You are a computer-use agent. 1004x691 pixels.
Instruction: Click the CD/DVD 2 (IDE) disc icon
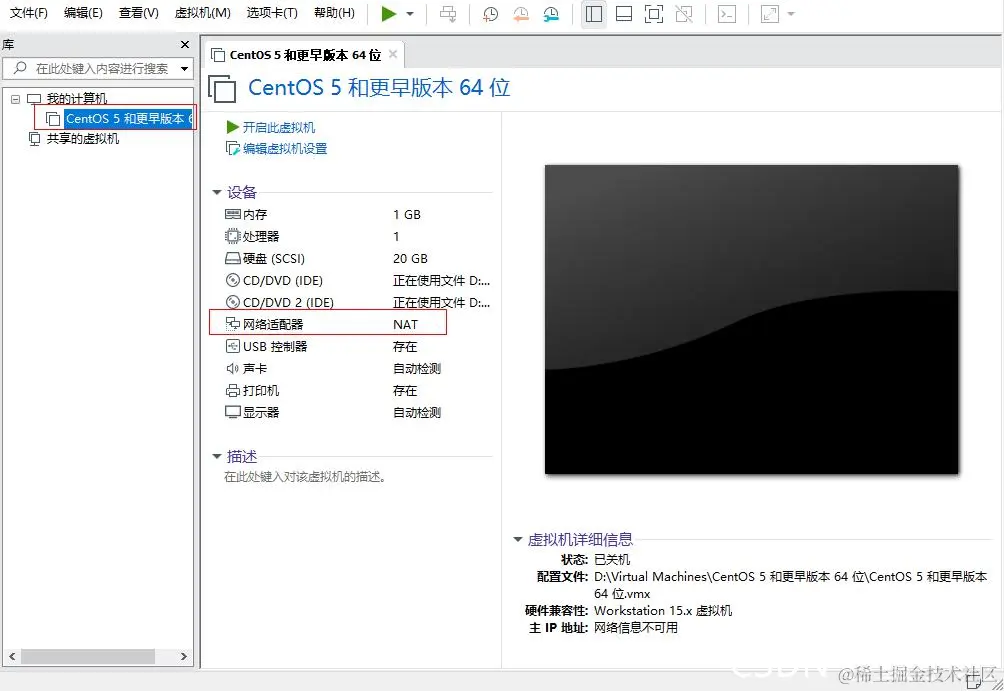point(232,302)
